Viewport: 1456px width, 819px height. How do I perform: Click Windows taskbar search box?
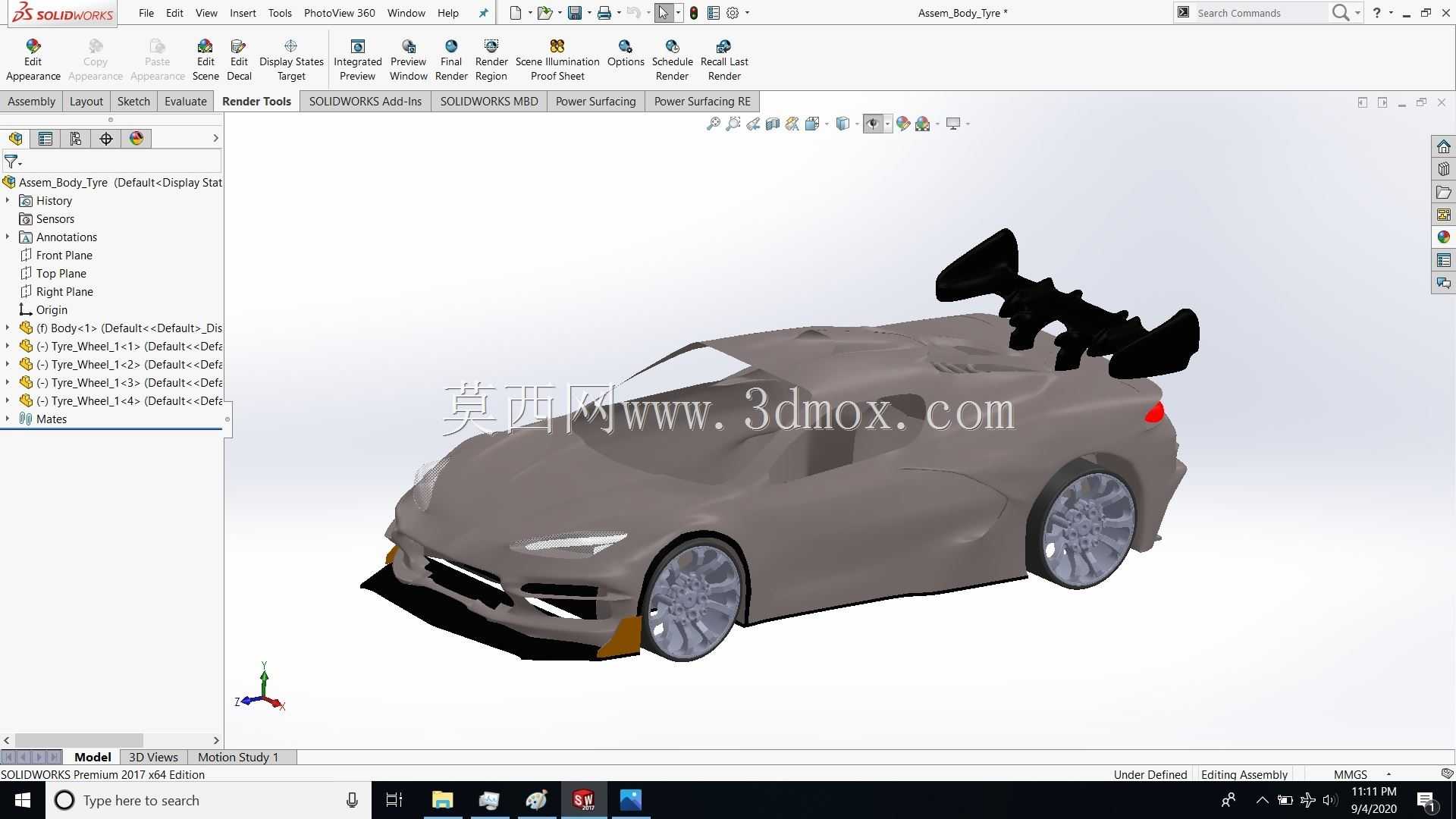209,800
